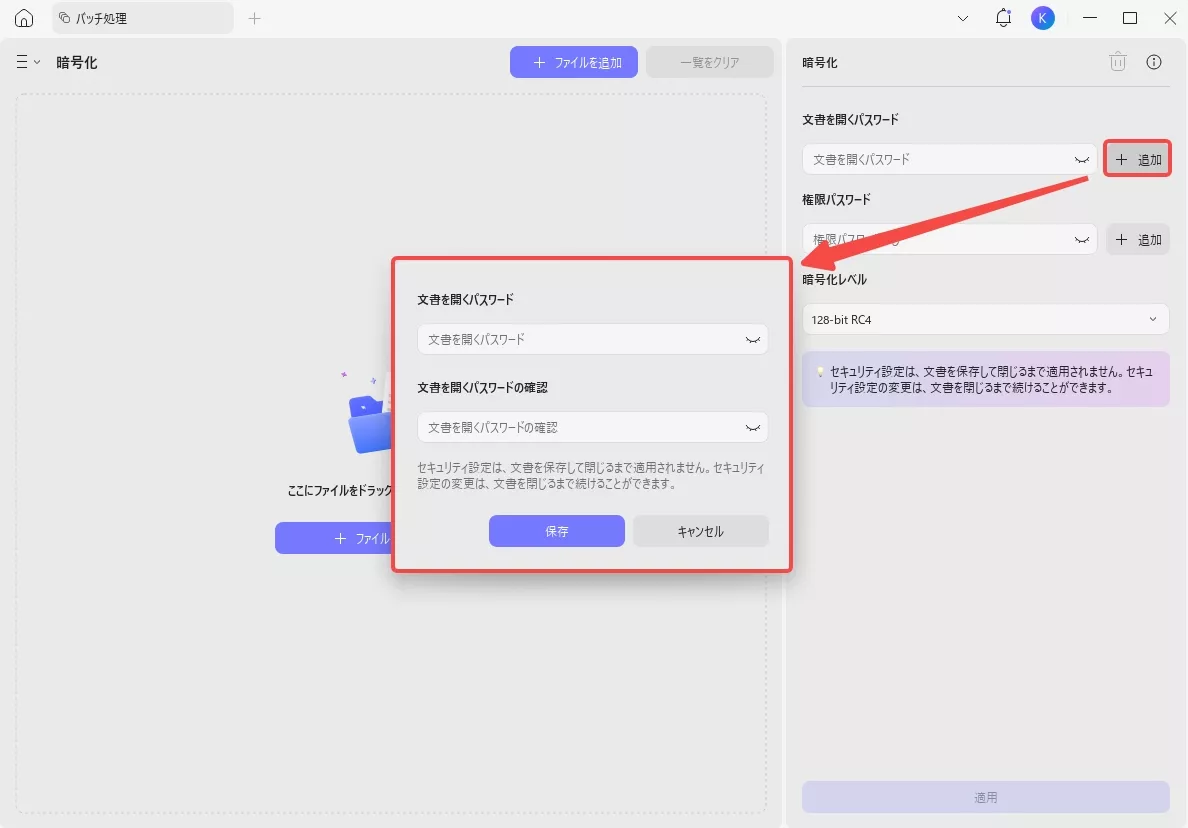Click the Home icon in the title bar
Viewport: 1188px width, 828px height.
pyautogui.click(x=24, y=17)
